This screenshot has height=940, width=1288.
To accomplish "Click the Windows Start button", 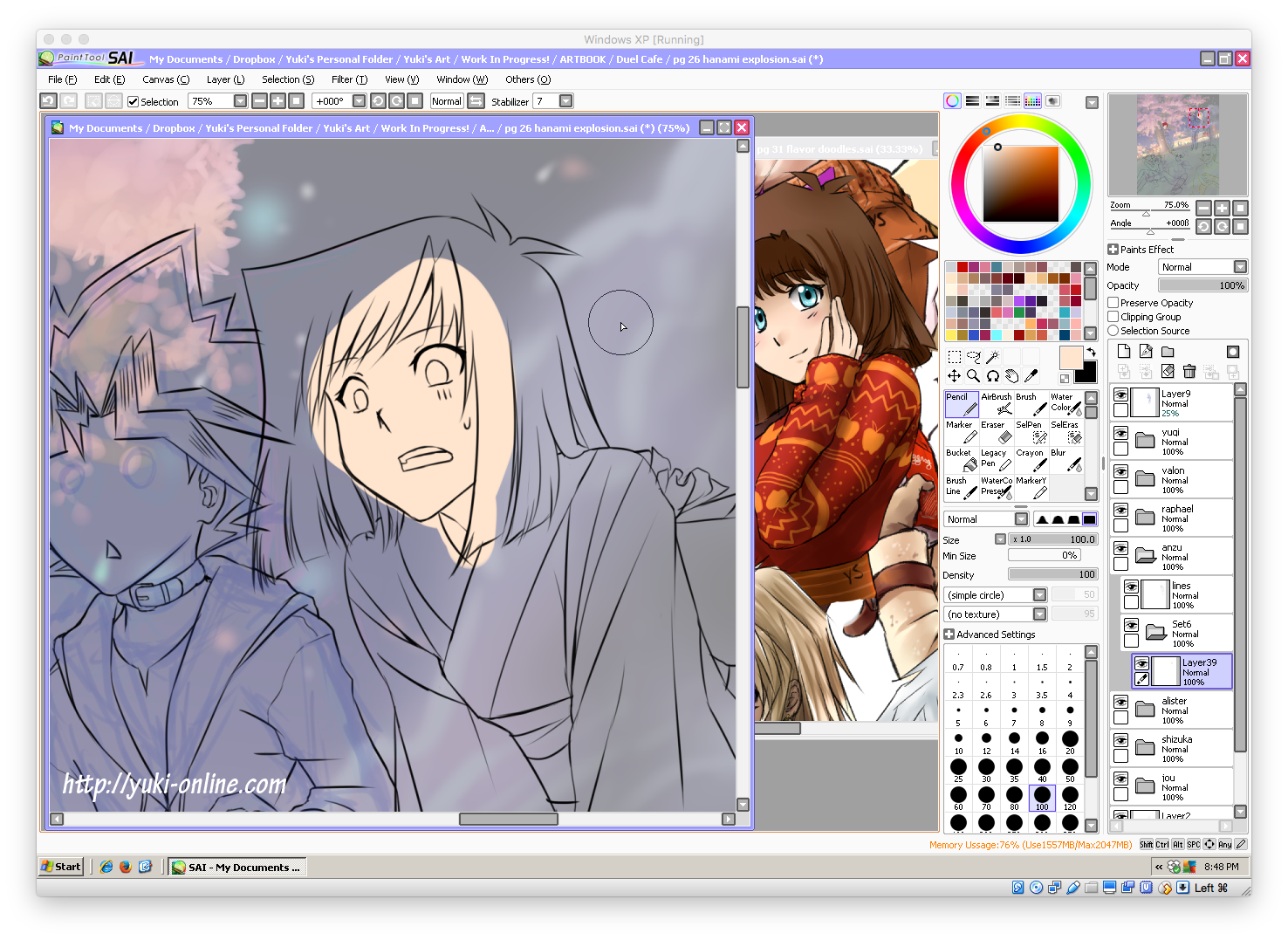I will (61, 867).
